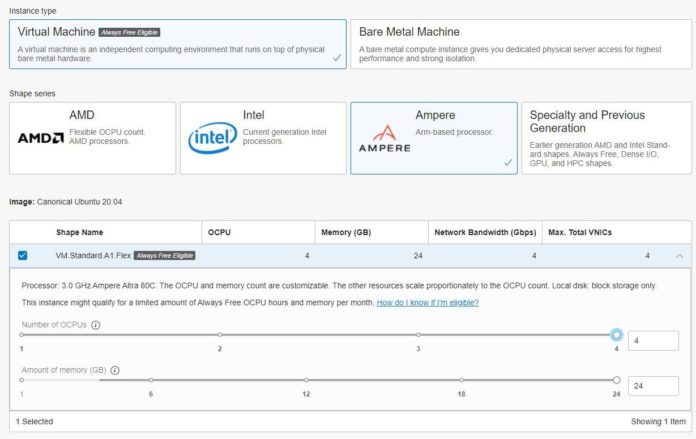Click the Amount of memory slider handle
The height and width of the screenshot is (439, 696).
point(616,380)
